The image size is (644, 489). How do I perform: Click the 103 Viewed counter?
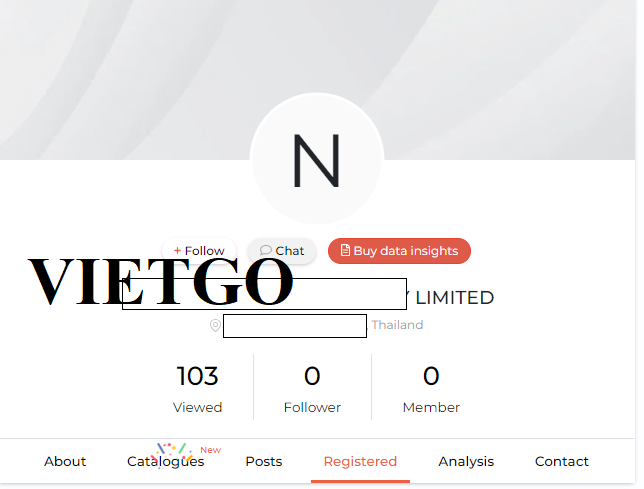point(197,388)
